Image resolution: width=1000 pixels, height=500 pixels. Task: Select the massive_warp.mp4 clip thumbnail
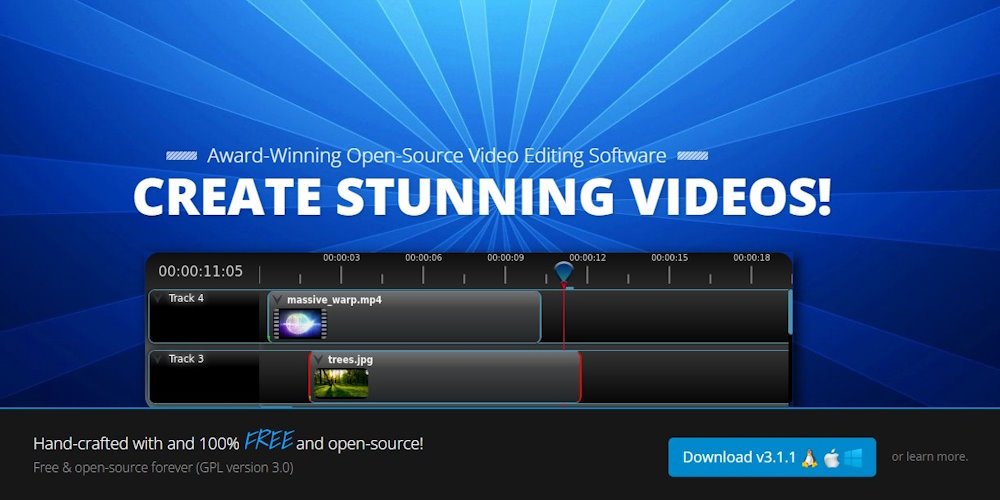point(300,324)
